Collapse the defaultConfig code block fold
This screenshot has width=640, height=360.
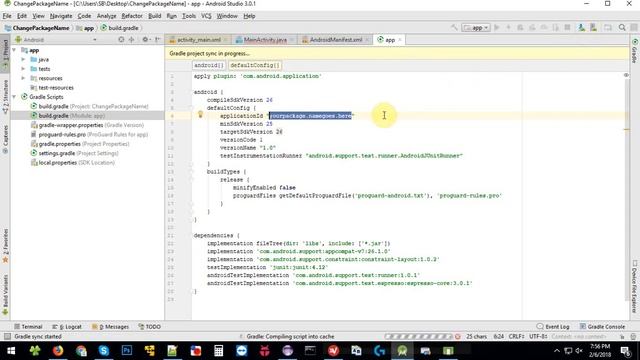[x=191, y=108]
